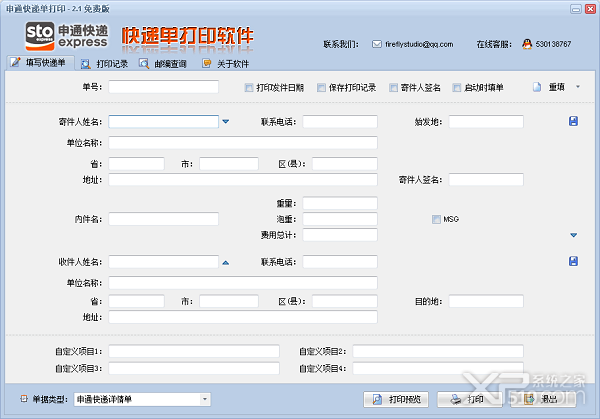Click the 打印记录 tab icon
Image resolution: width=600 pixels, height=419 pixels.
86,64
